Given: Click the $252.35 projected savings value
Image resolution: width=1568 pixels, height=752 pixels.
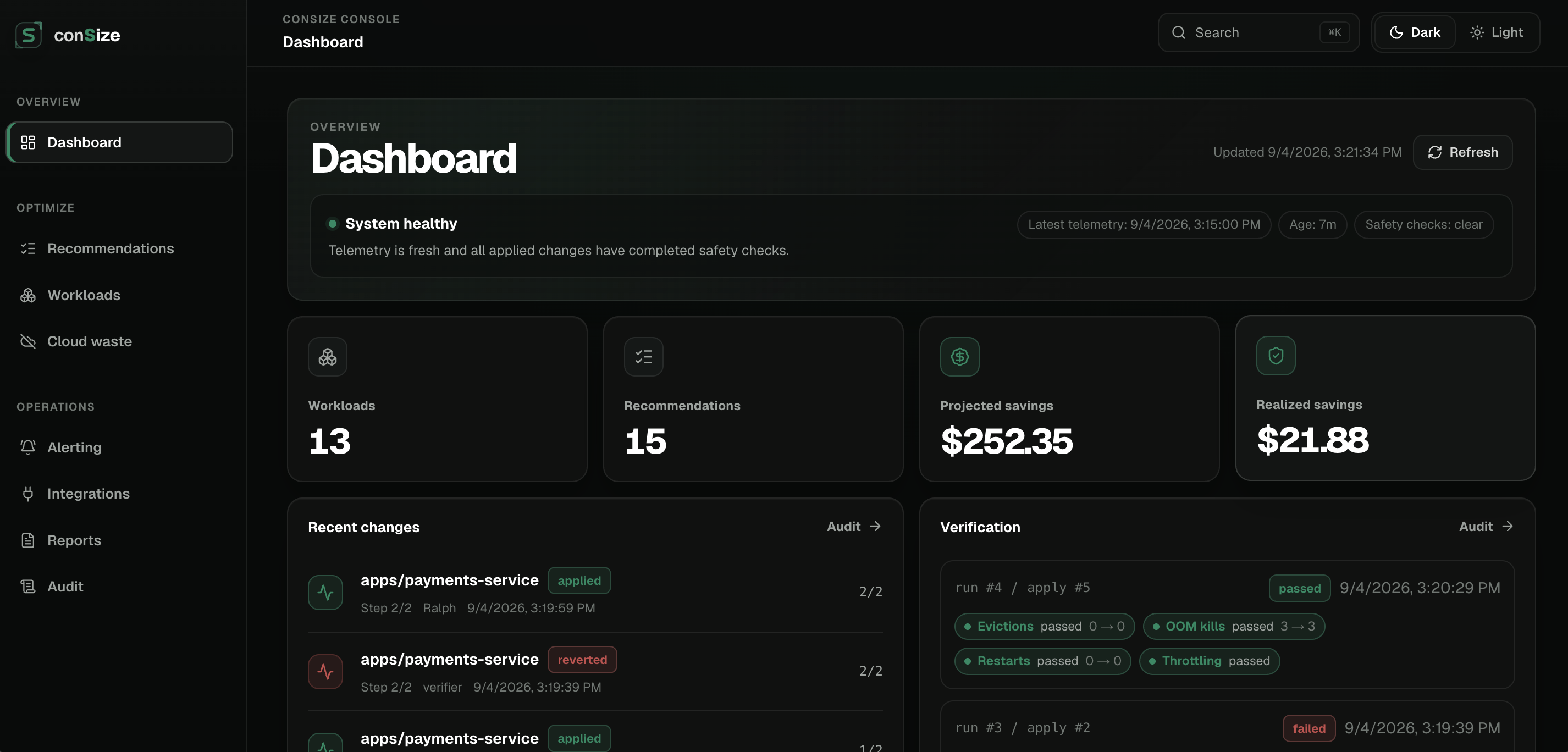Looking at the screenshot, I should (1007, 441).
